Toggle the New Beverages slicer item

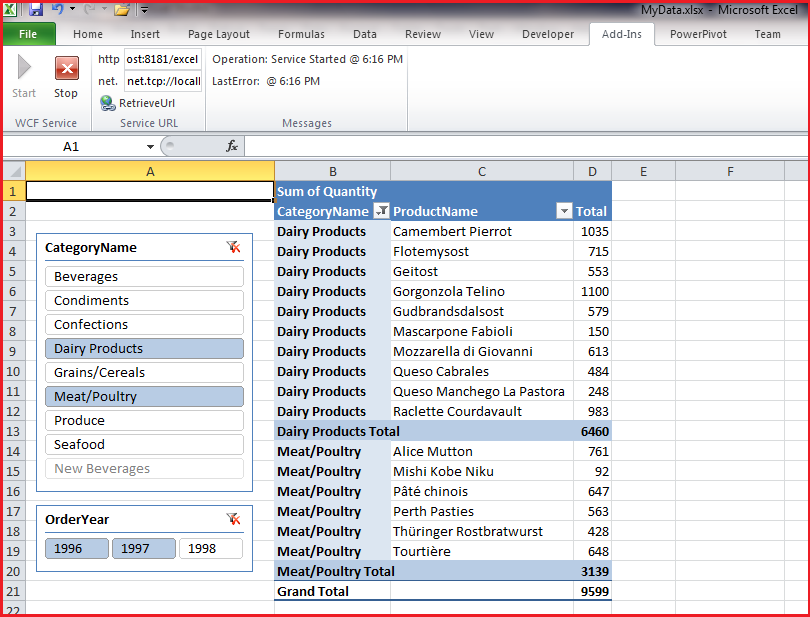tap(144, 469)
